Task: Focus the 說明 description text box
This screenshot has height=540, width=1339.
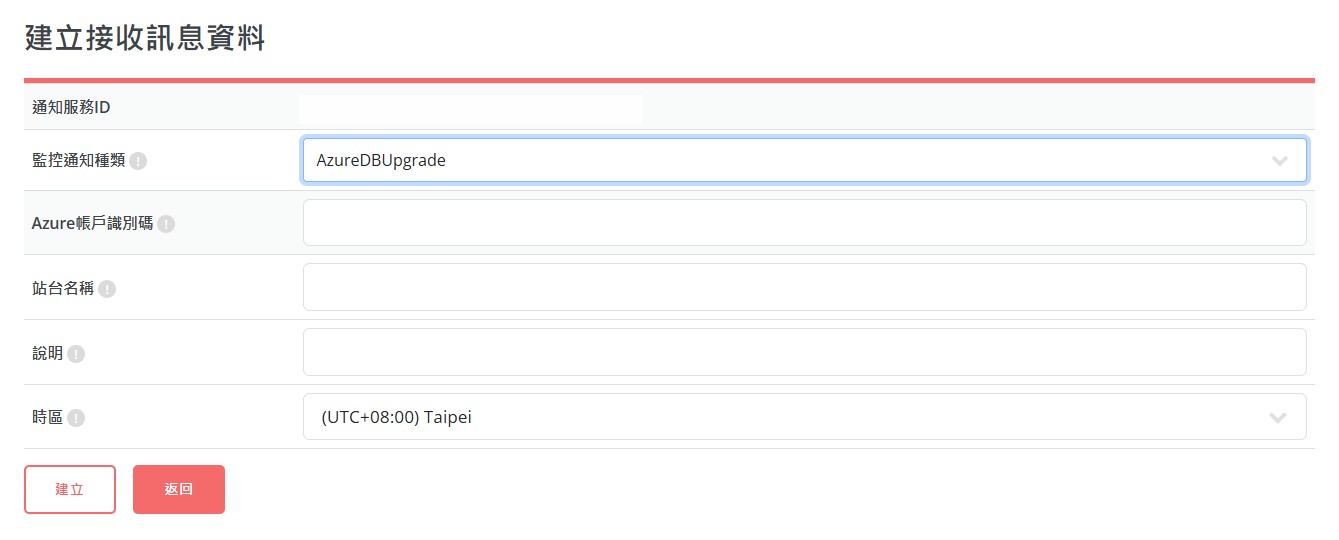Action: [804, 352]
